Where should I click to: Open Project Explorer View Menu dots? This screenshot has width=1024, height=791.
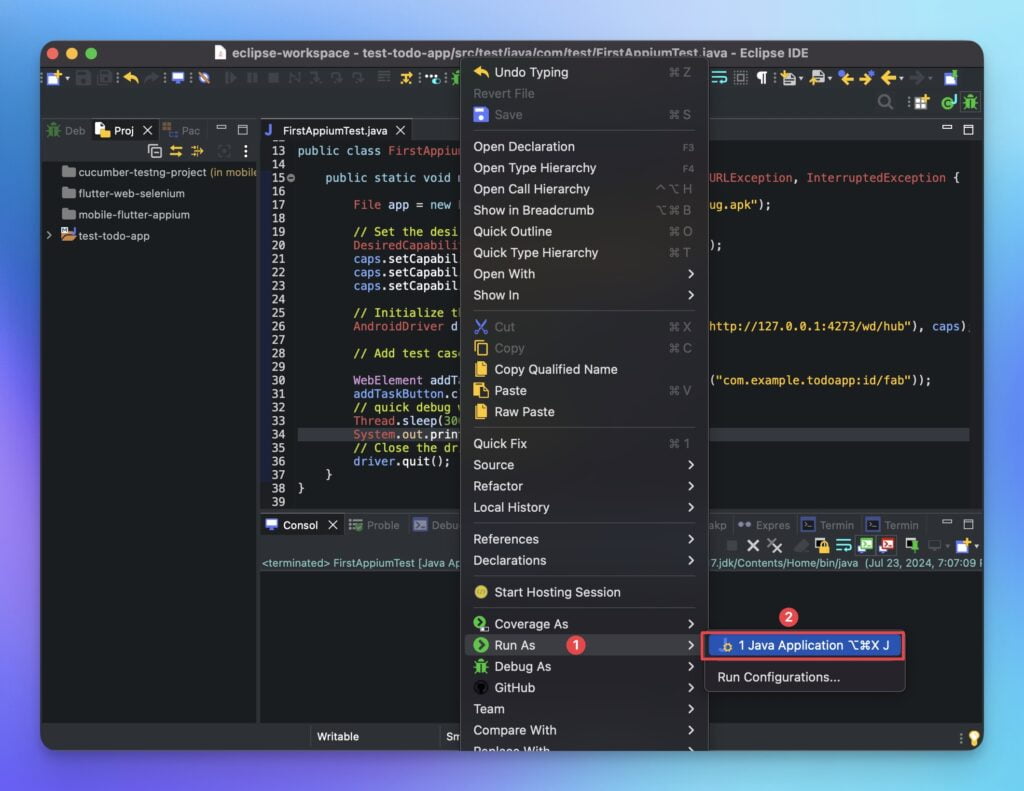tap(246, 151)
